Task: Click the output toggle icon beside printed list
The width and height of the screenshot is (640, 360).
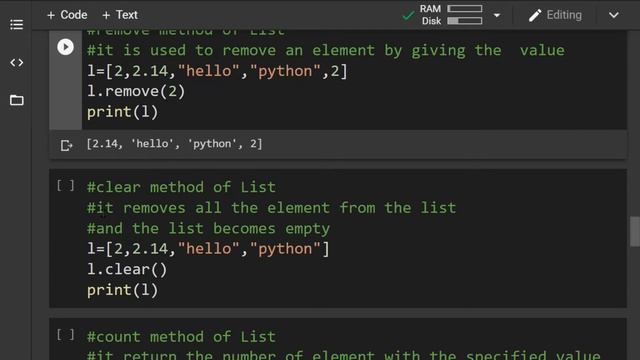Action: (x=66, y=145)
